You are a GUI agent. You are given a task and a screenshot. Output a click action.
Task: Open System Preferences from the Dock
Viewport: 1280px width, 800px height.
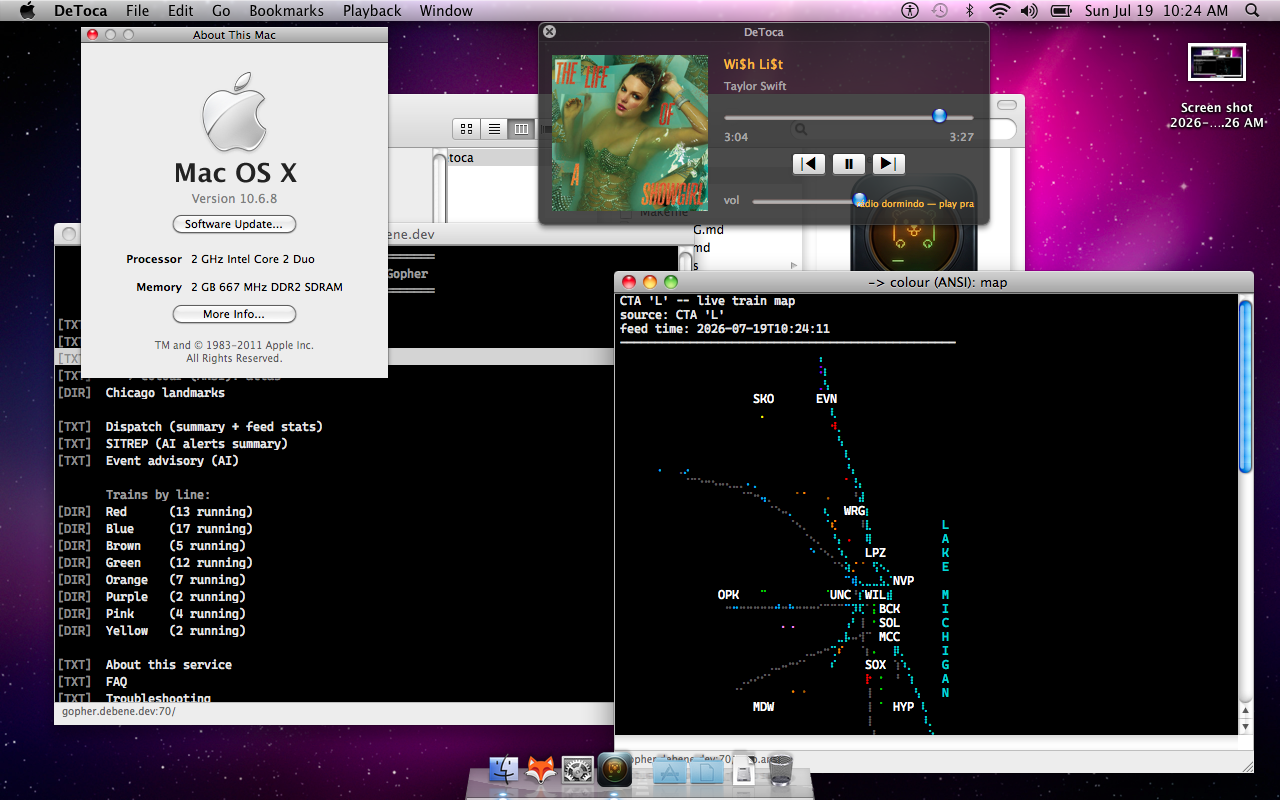[x=578, y=770]
